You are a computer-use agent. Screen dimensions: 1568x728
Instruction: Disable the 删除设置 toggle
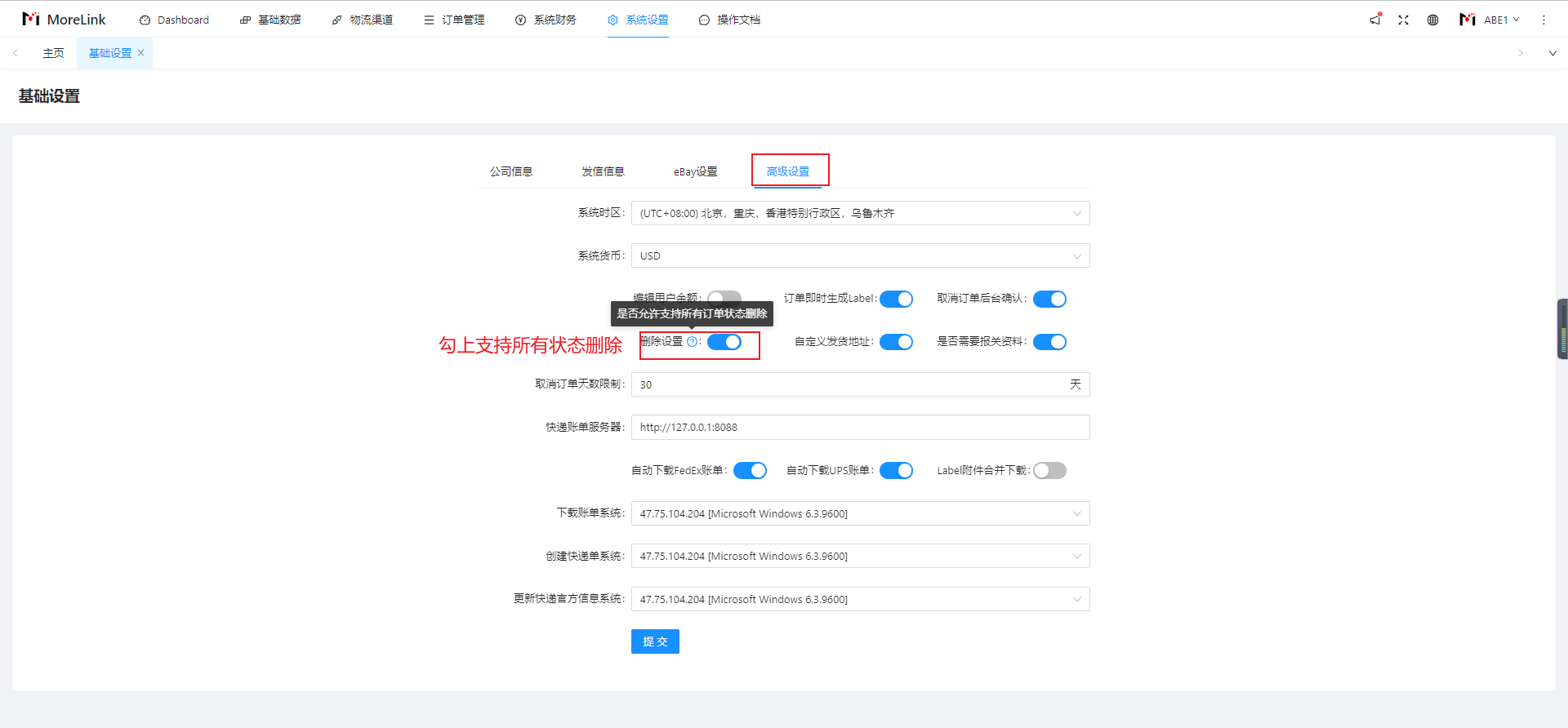click(x=724, y=342)
